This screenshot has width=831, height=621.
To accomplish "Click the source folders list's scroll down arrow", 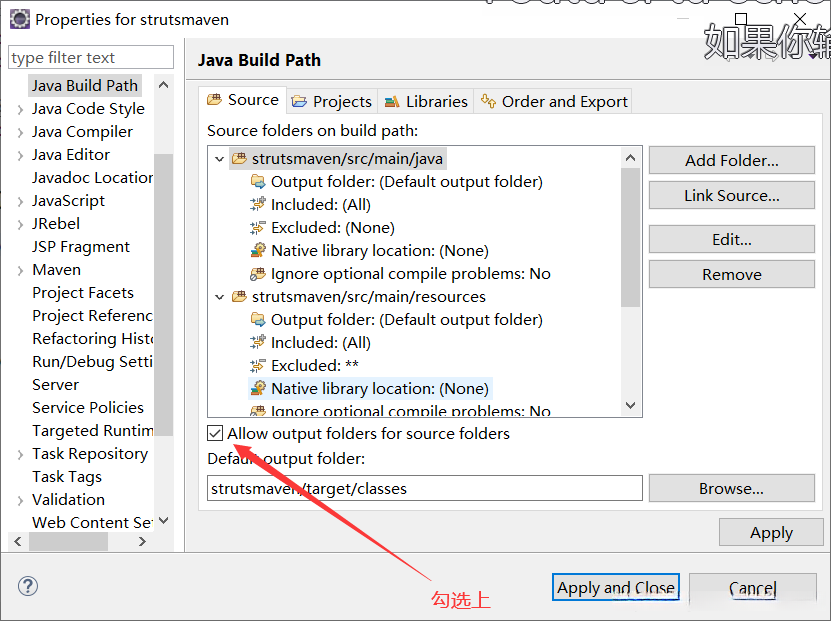I will point(630,405).
